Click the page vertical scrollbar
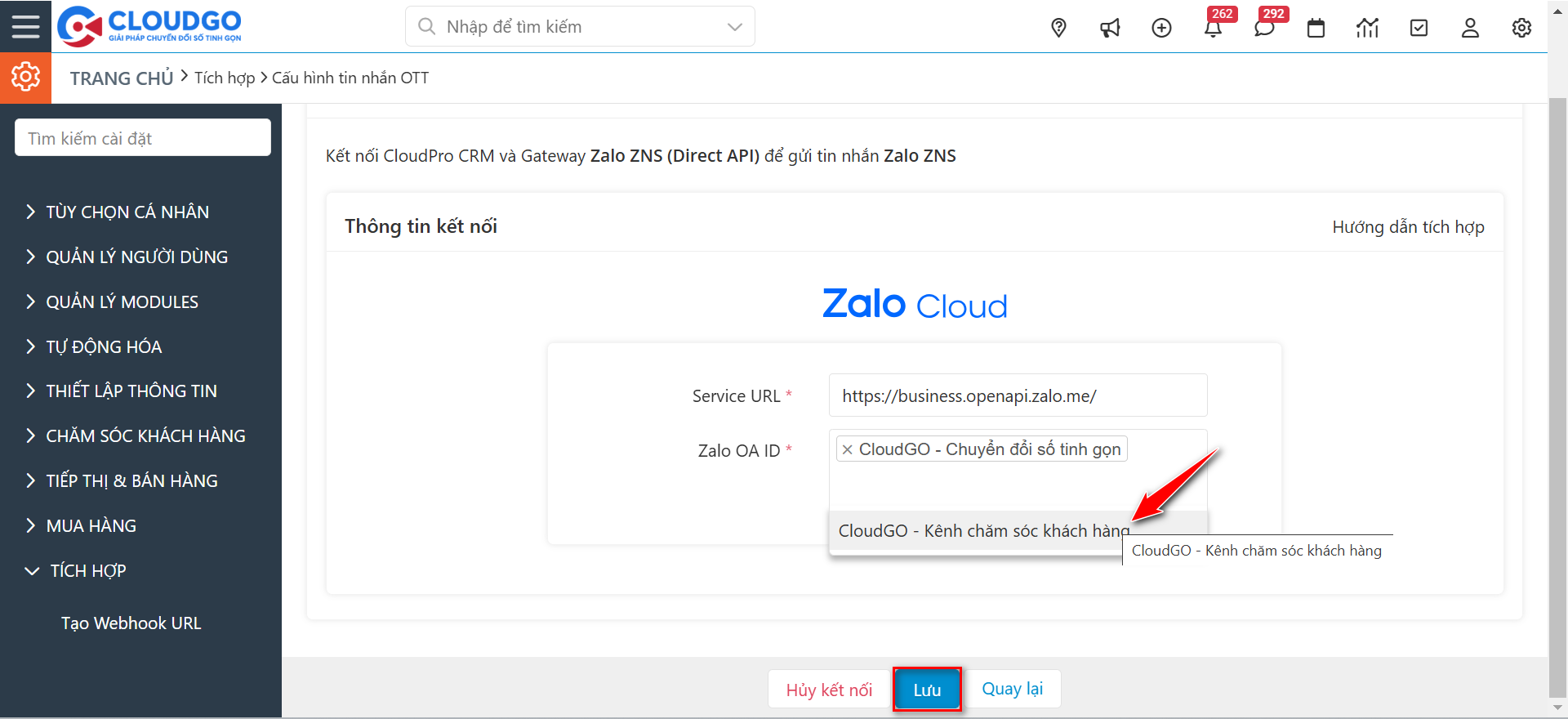 click(x=1557, y=396)
